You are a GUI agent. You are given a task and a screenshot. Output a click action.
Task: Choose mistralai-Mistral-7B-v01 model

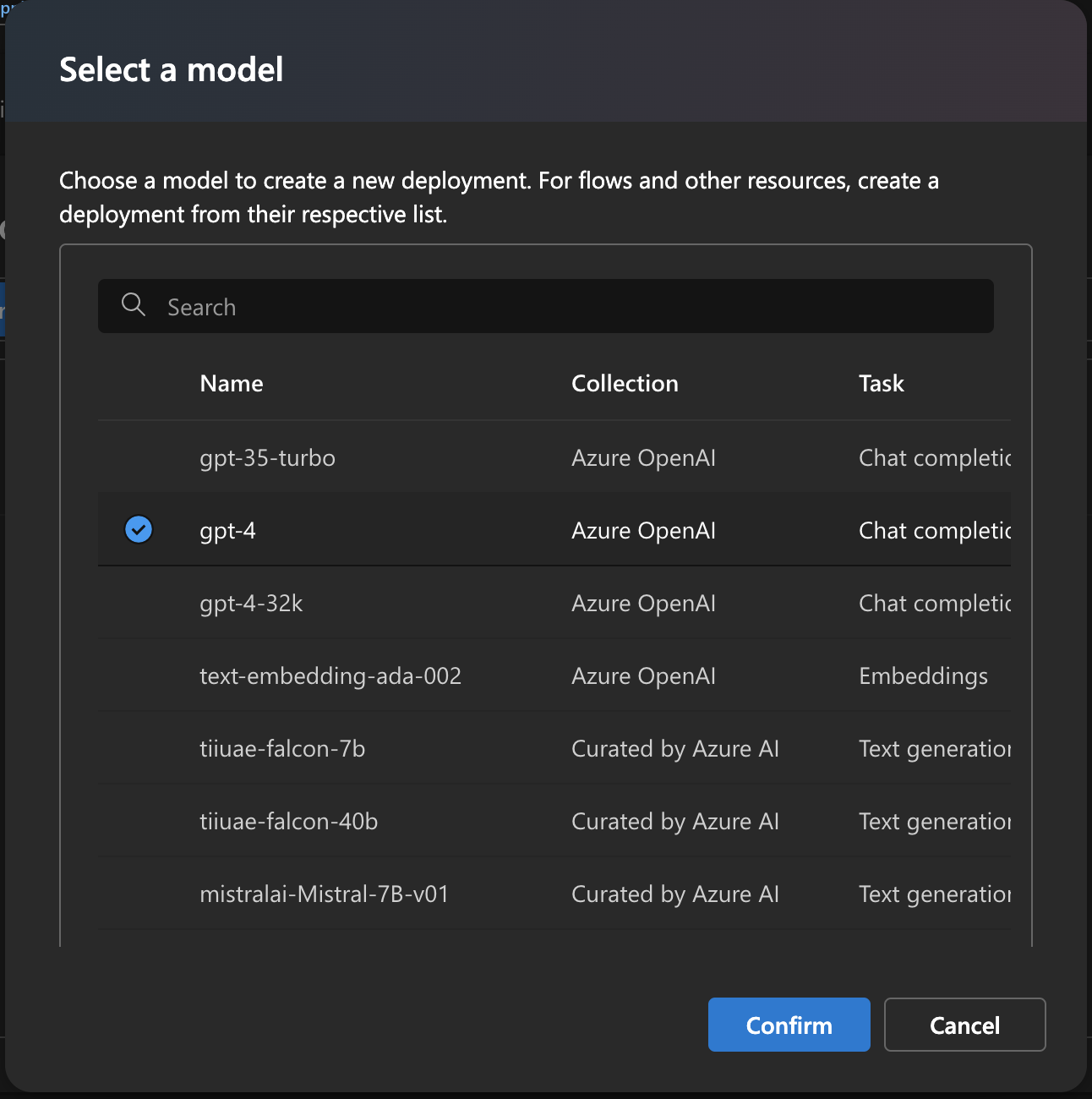pyautogui.click(x=324, y=894)
